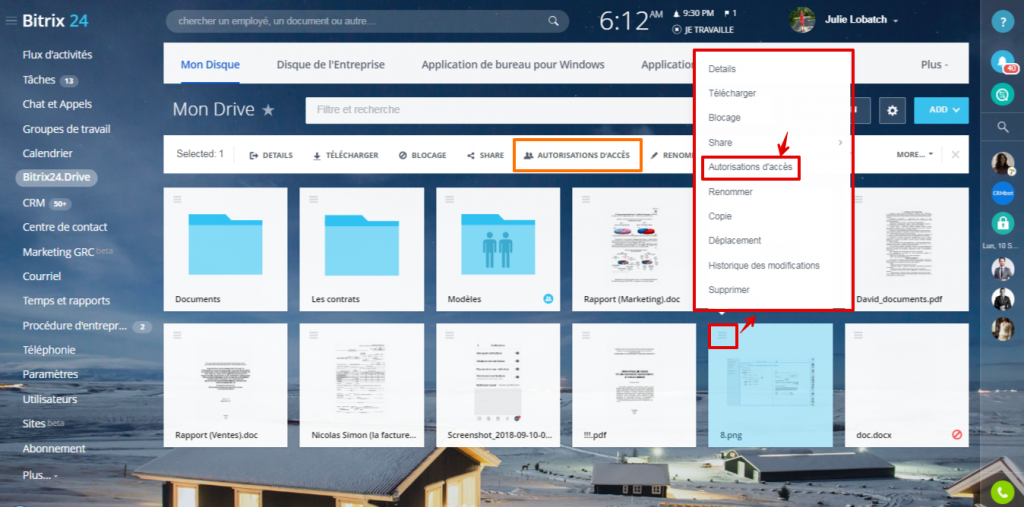Open Calendrier in left sidebar
The image size is (1024, 507).
click(x=47, y=154)
